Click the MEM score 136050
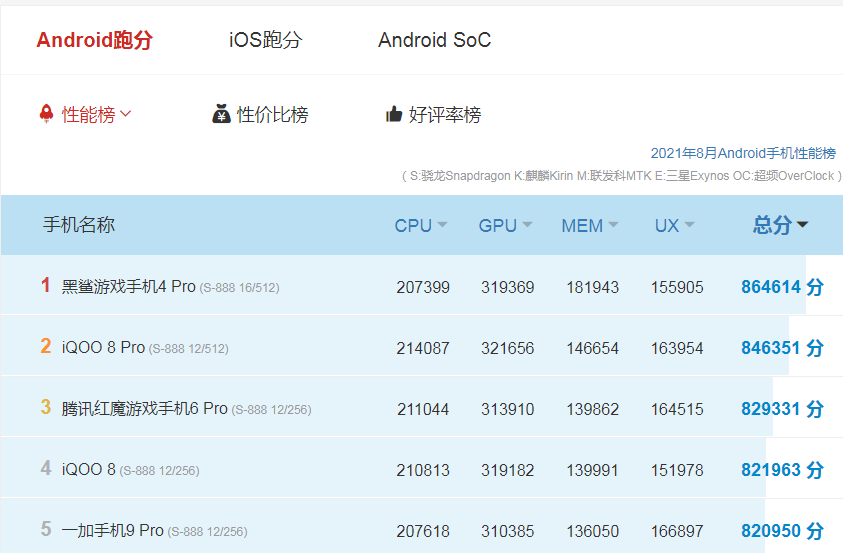The image size is (843, 553). point(592,532)
